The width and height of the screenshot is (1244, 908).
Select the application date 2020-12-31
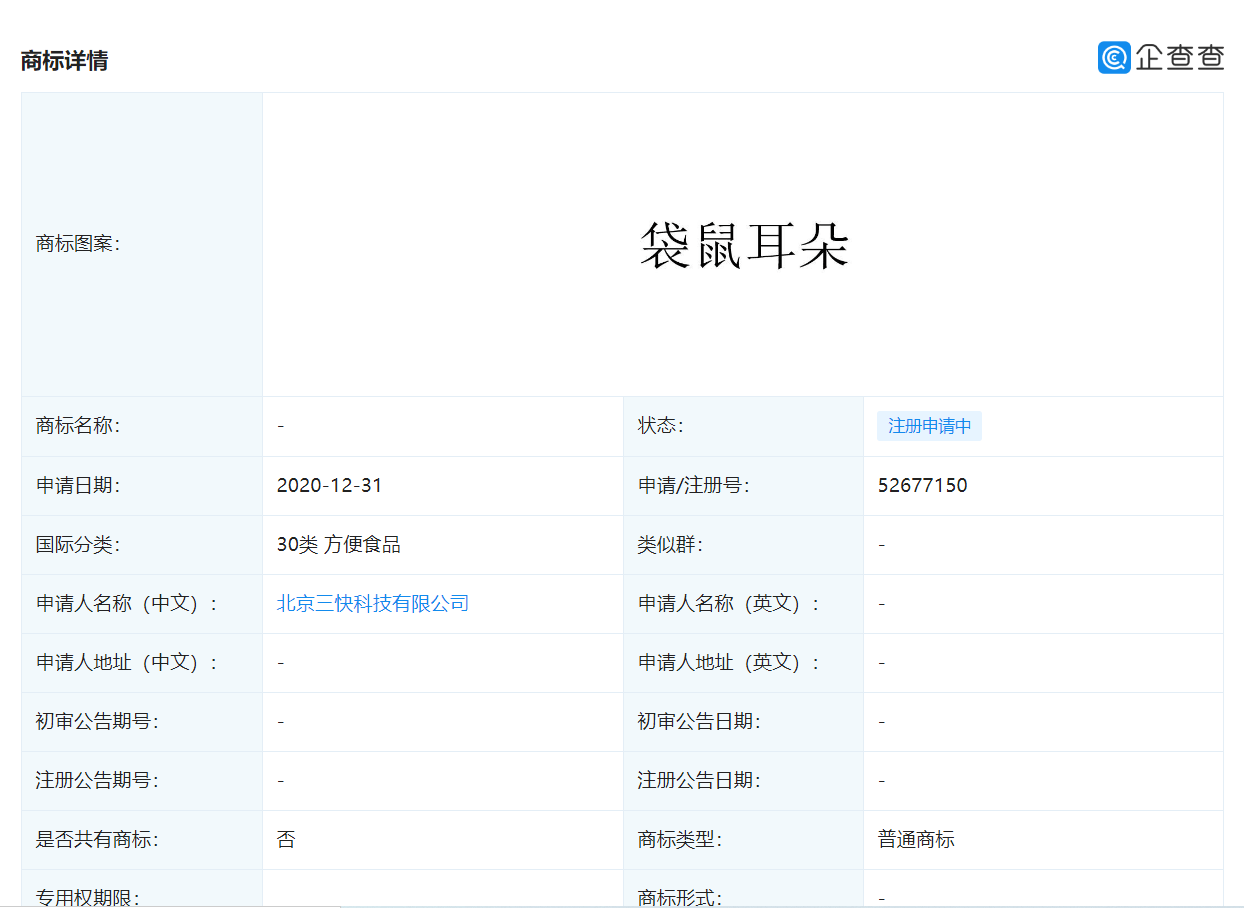[x=330, y=486]
